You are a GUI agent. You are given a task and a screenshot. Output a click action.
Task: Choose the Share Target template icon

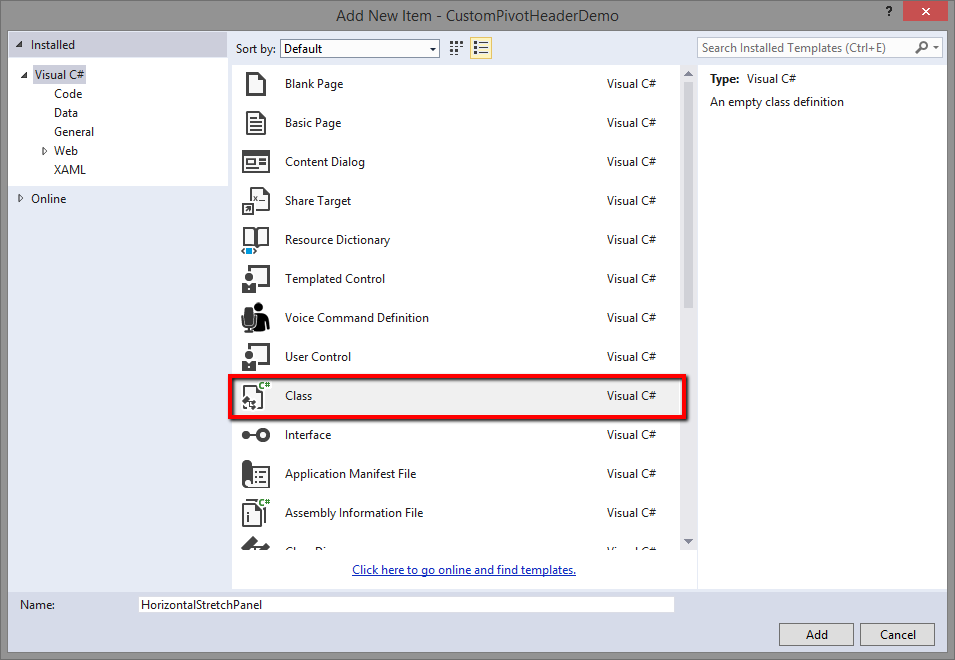[255, 201]
